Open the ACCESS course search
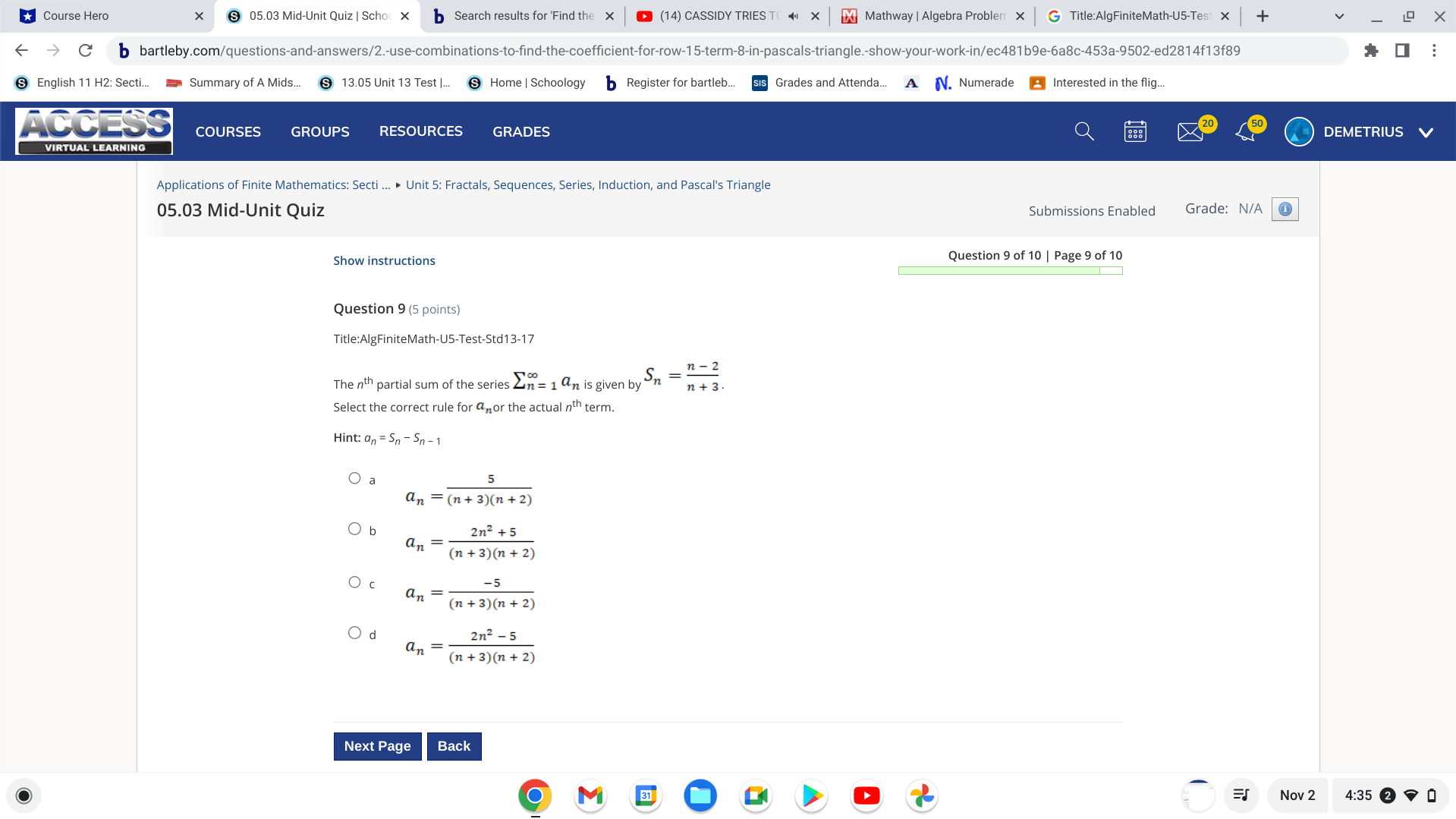 (1083, 131)
